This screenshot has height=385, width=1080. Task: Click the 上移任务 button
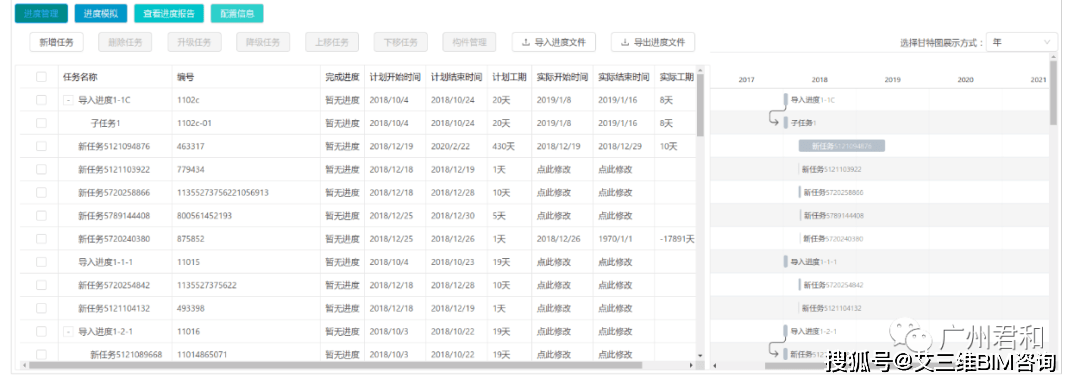pos(332,42)
